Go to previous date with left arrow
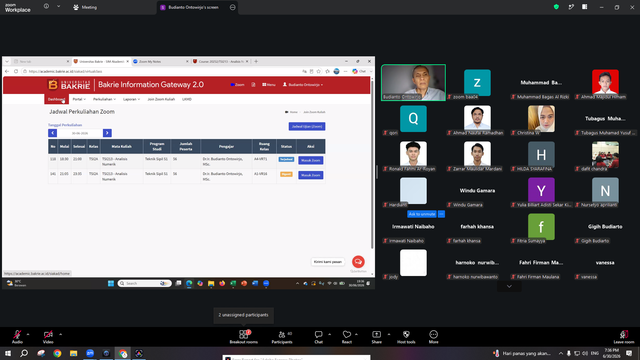 pos(53,133)
